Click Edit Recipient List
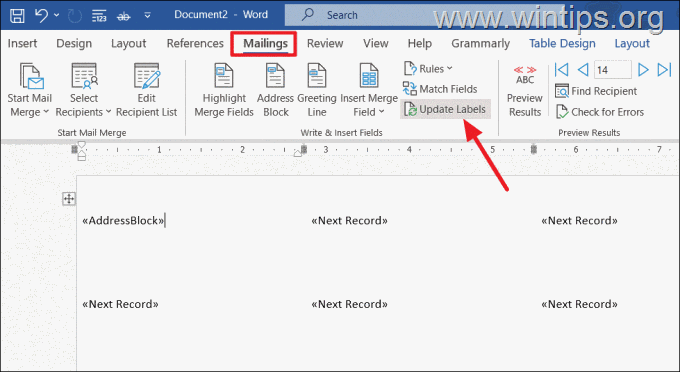 pos(147,90)
